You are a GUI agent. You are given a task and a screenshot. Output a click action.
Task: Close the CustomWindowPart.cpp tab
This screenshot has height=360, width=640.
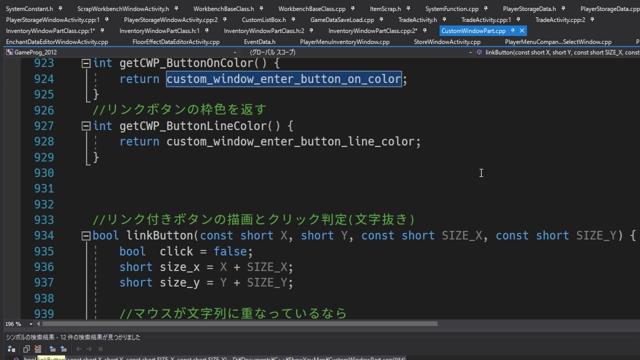coord(522,31)
